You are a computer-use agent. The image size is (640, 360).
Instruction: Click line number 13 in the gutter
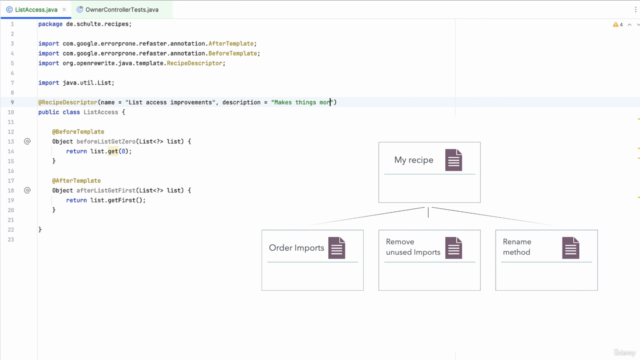click(11, 141)
